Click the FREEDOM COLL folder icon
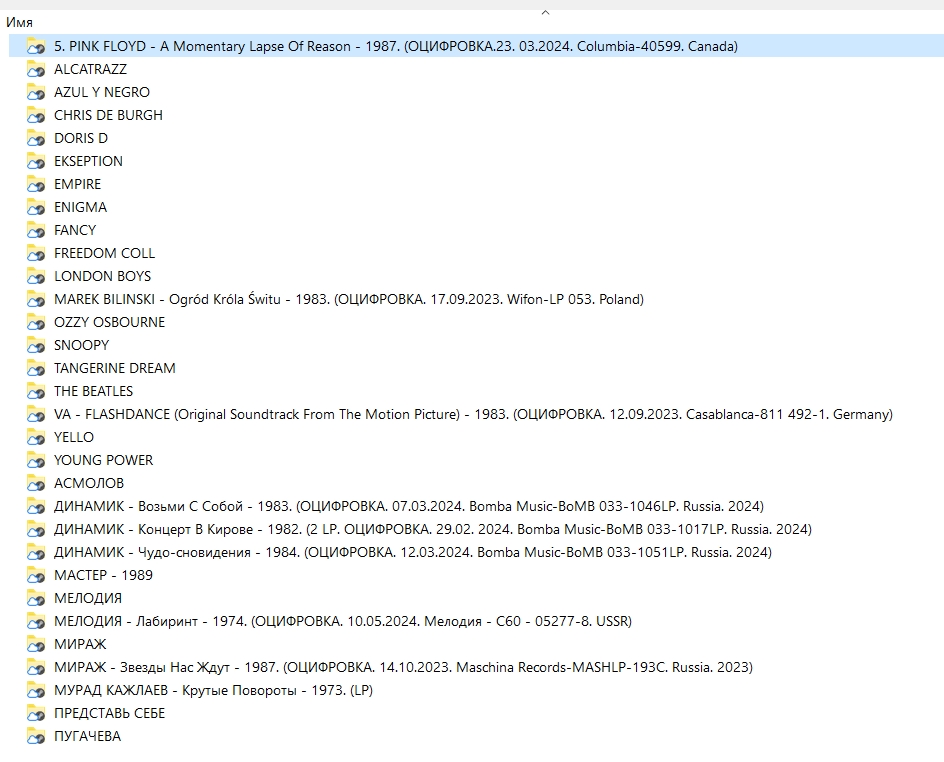 [x=36, y=253]
